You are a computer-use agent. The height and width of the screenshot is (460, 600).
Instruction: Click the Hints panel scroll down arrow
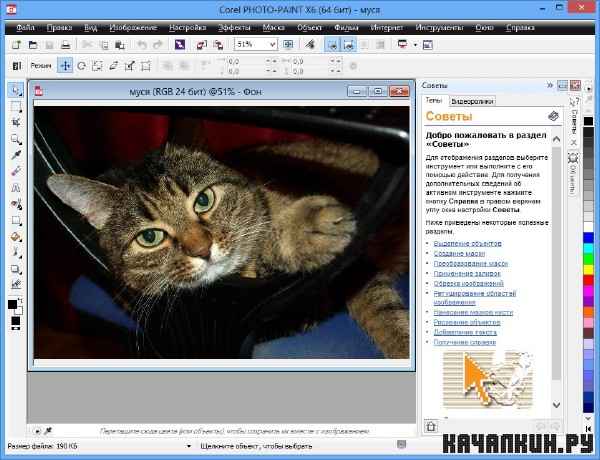click(x=556, y=405)
